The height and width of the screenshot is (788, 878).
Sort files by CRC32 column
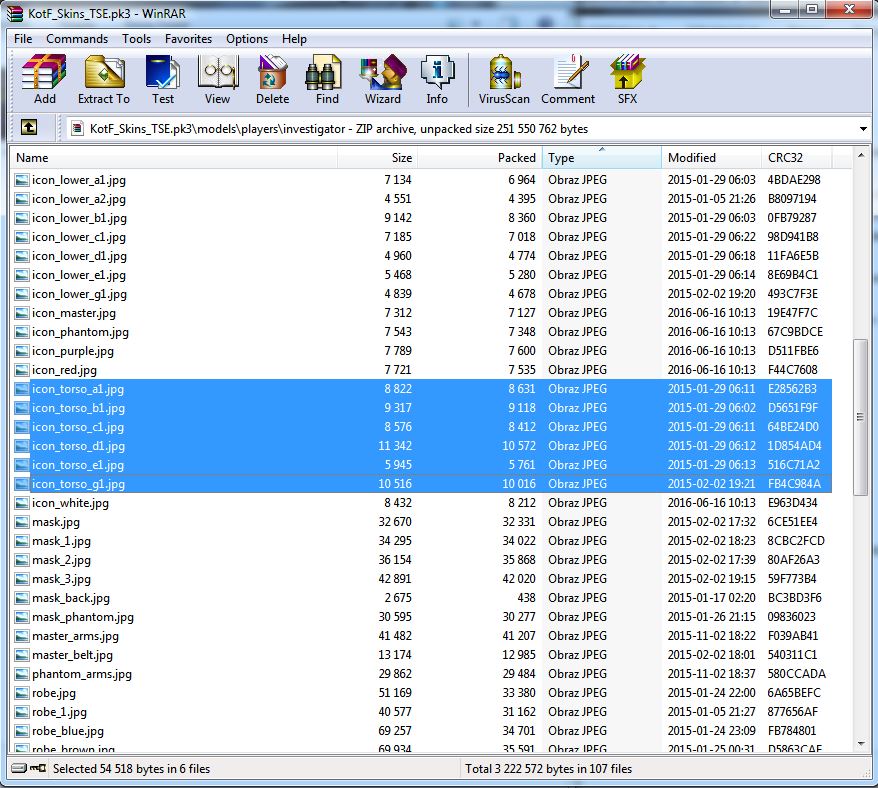point(796,157)
